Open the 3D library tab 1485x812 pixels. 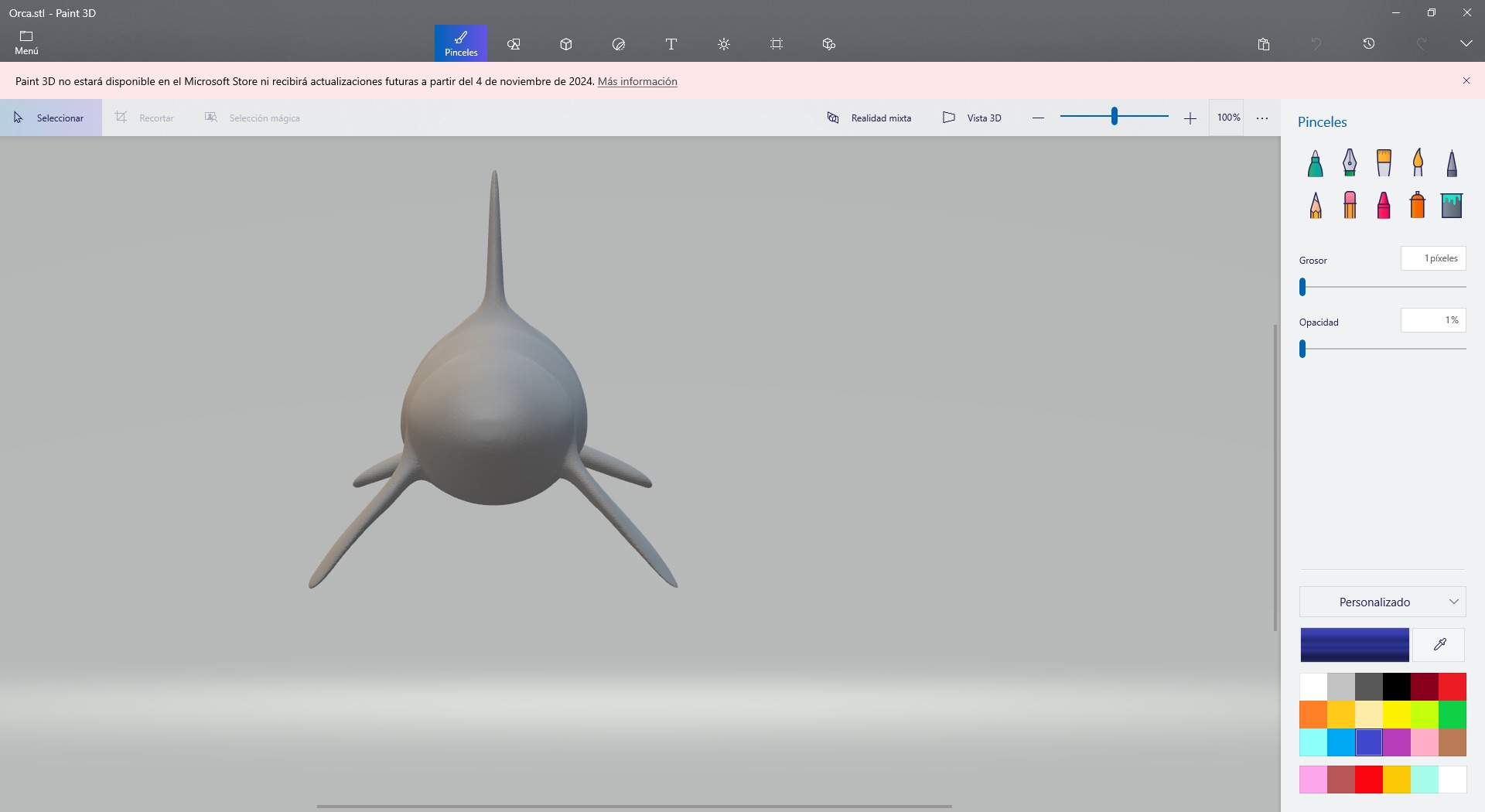(829, 44)
